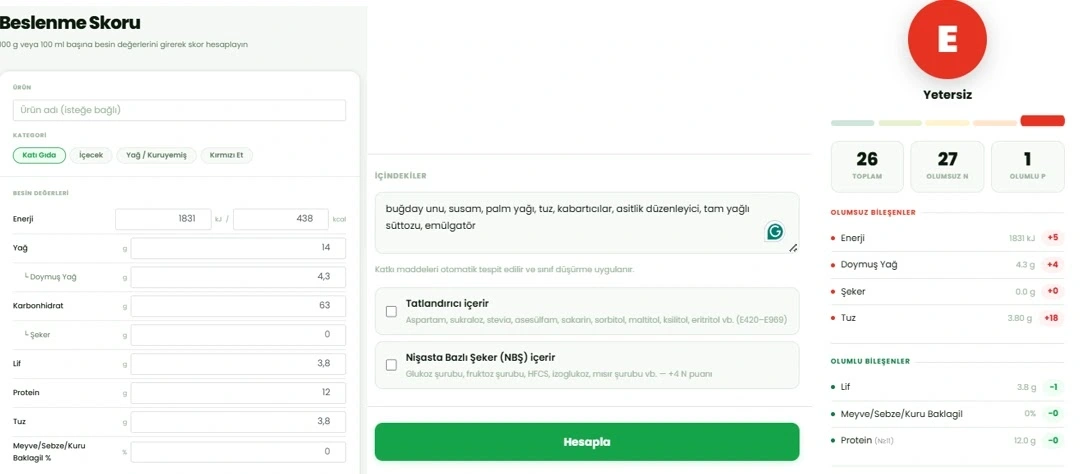The image size is (1081, 474).
Task: Check the Nişasta Bazlı Şeker (NBŞ) içerir box
Action: tap(391, 365)
